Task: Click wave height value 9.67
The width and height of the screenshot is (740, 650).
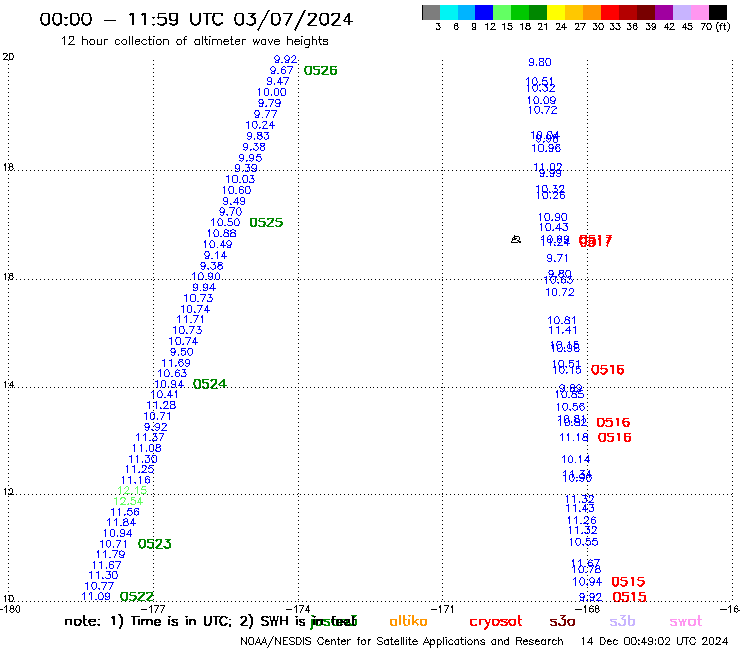Action: [x=281, y=70]
